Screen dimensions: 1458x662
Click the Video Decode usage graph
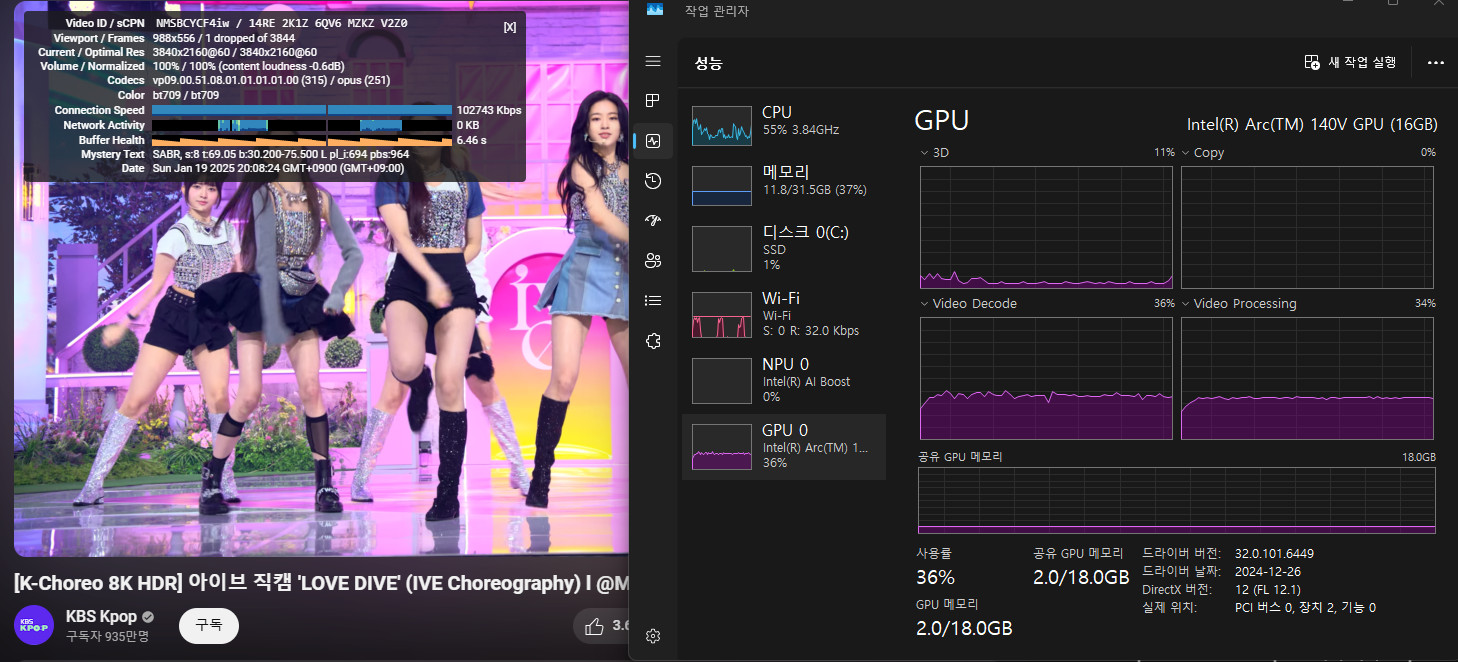click(1046, 378)
